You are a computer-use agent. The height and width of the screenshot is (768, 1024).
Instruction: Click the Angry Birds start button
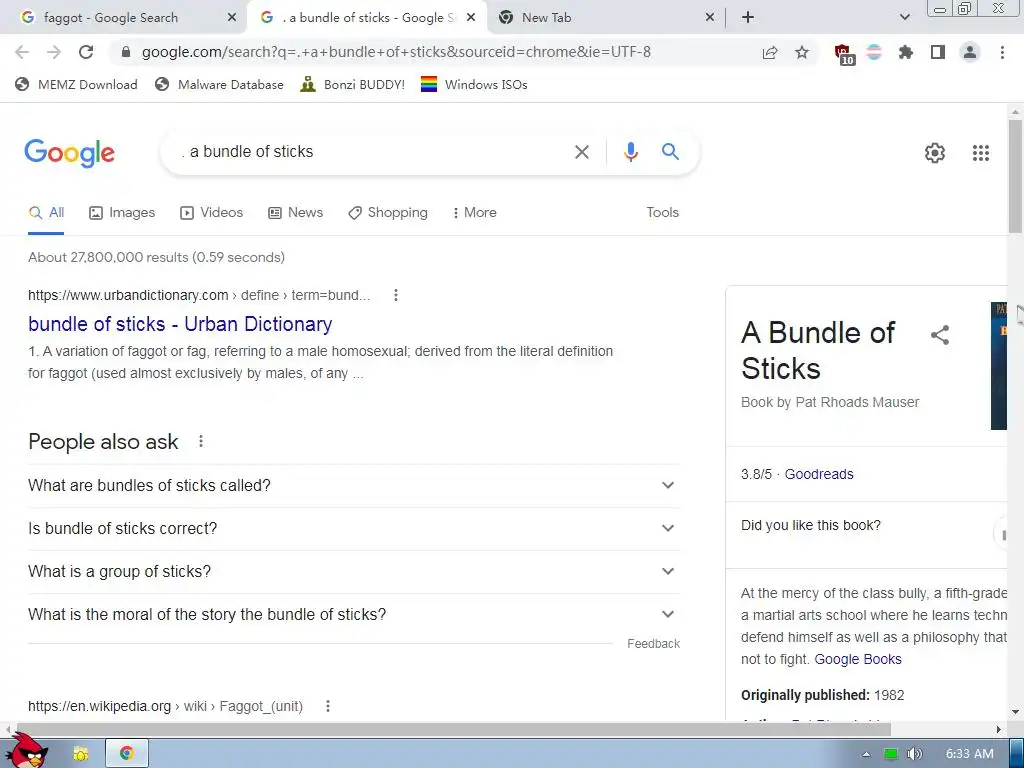pyautogui.click(x=27, y=750)
